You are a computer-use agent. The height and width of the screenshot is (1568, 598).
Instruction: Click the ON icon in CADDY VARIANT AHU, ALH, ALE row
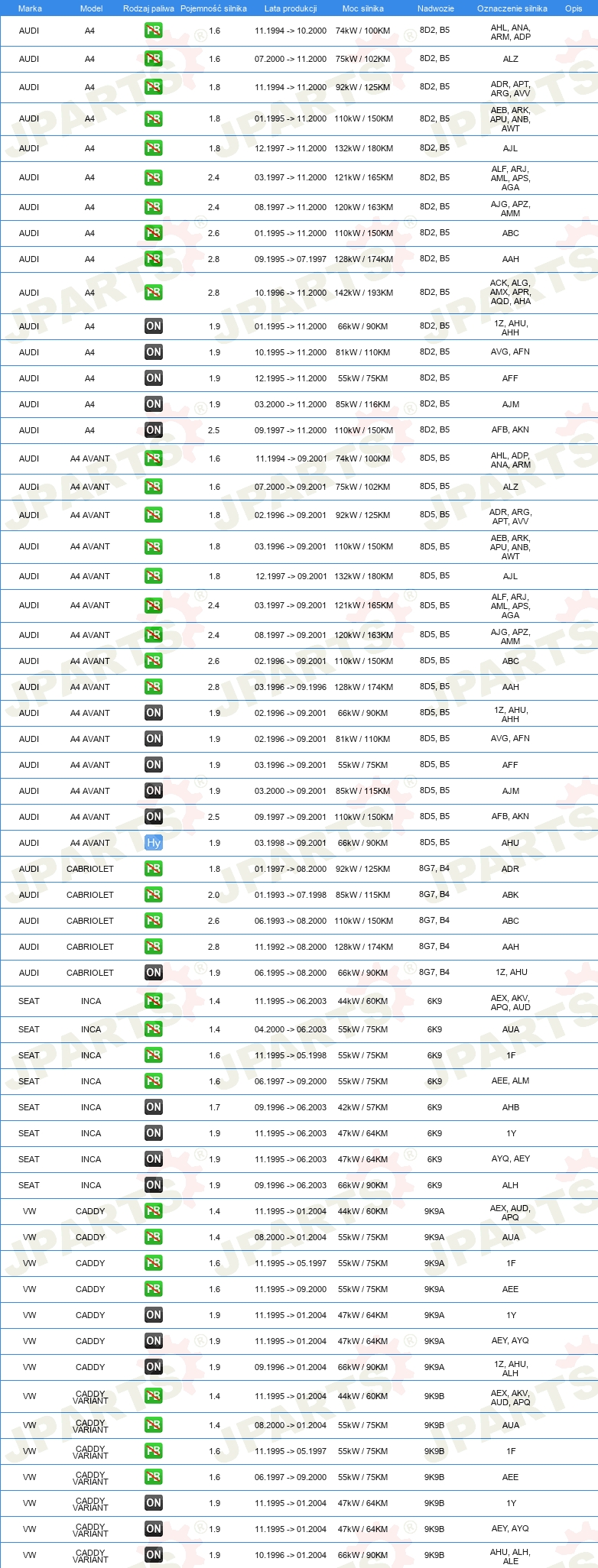[x=153, y=1555]
